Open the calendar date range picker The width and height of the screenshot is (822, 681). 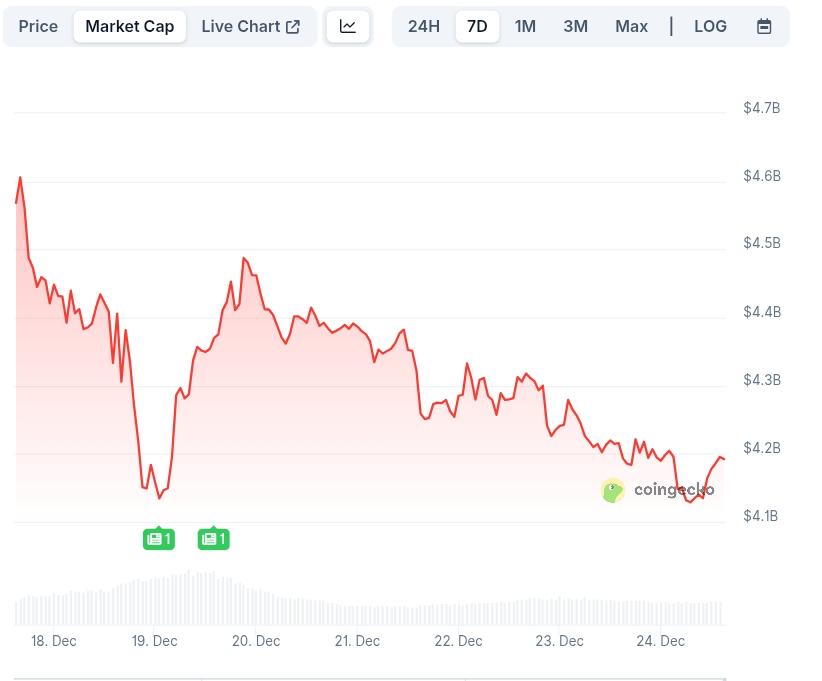point(764,26)
